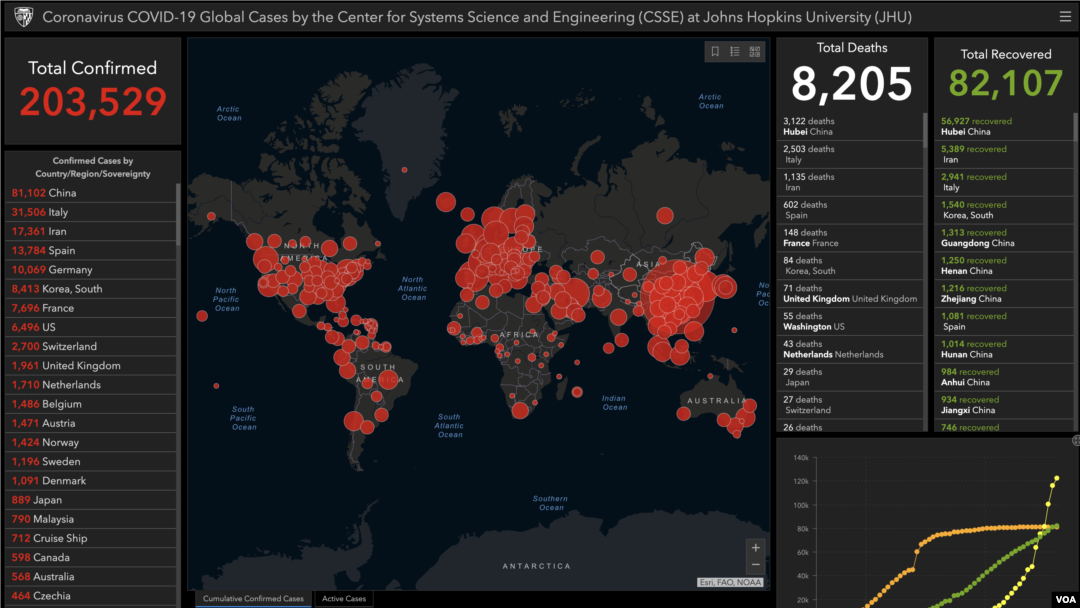Viewport: 1080px width, 608px height.
Task: Select the 29 deaths Japan entry
Action: pyautogui.click(x=850, y=377)
